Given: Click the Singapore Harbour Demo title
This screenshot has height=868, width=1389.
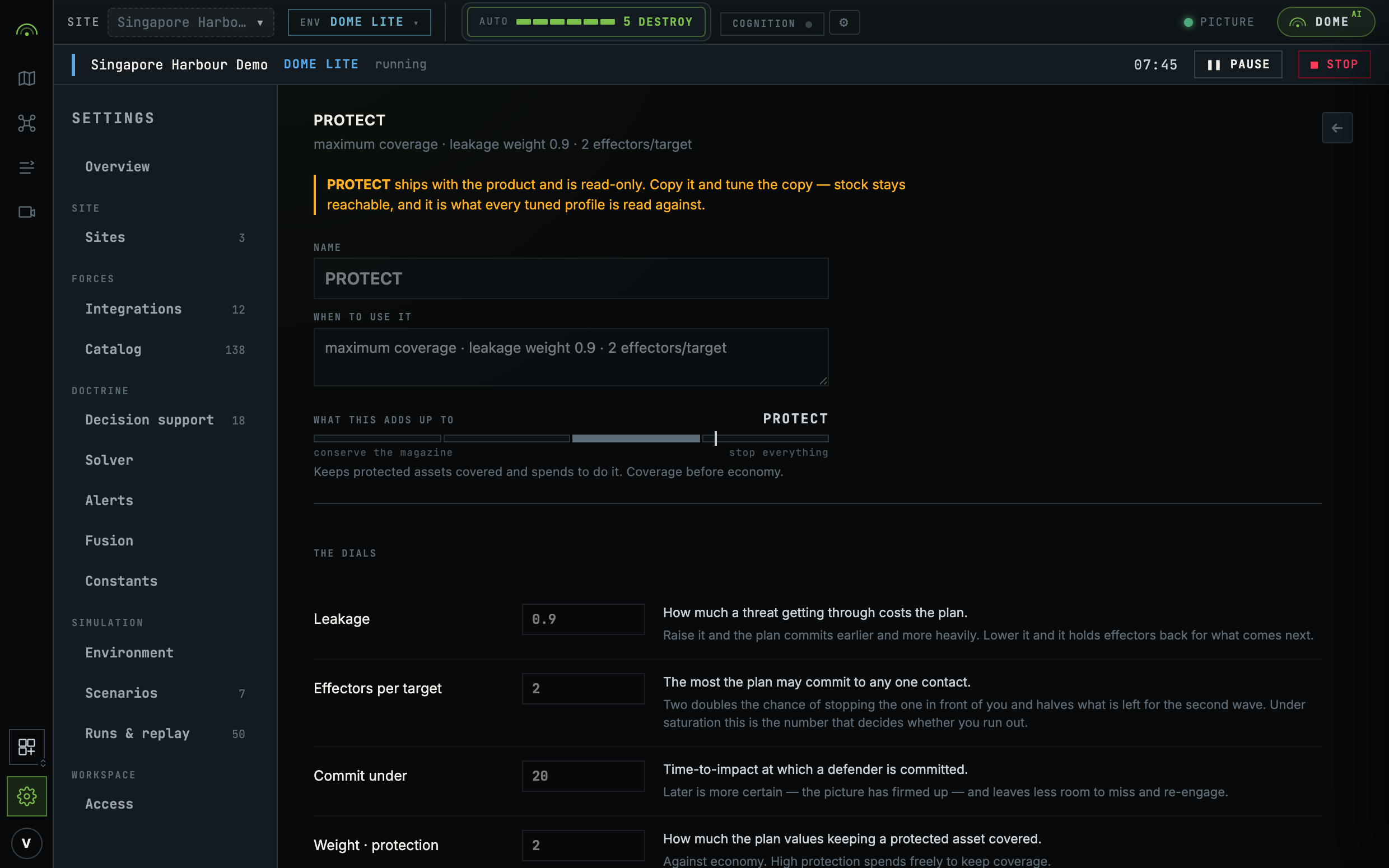Looking at the screenshot, I should pyautogui.click(x=179, y=64).
